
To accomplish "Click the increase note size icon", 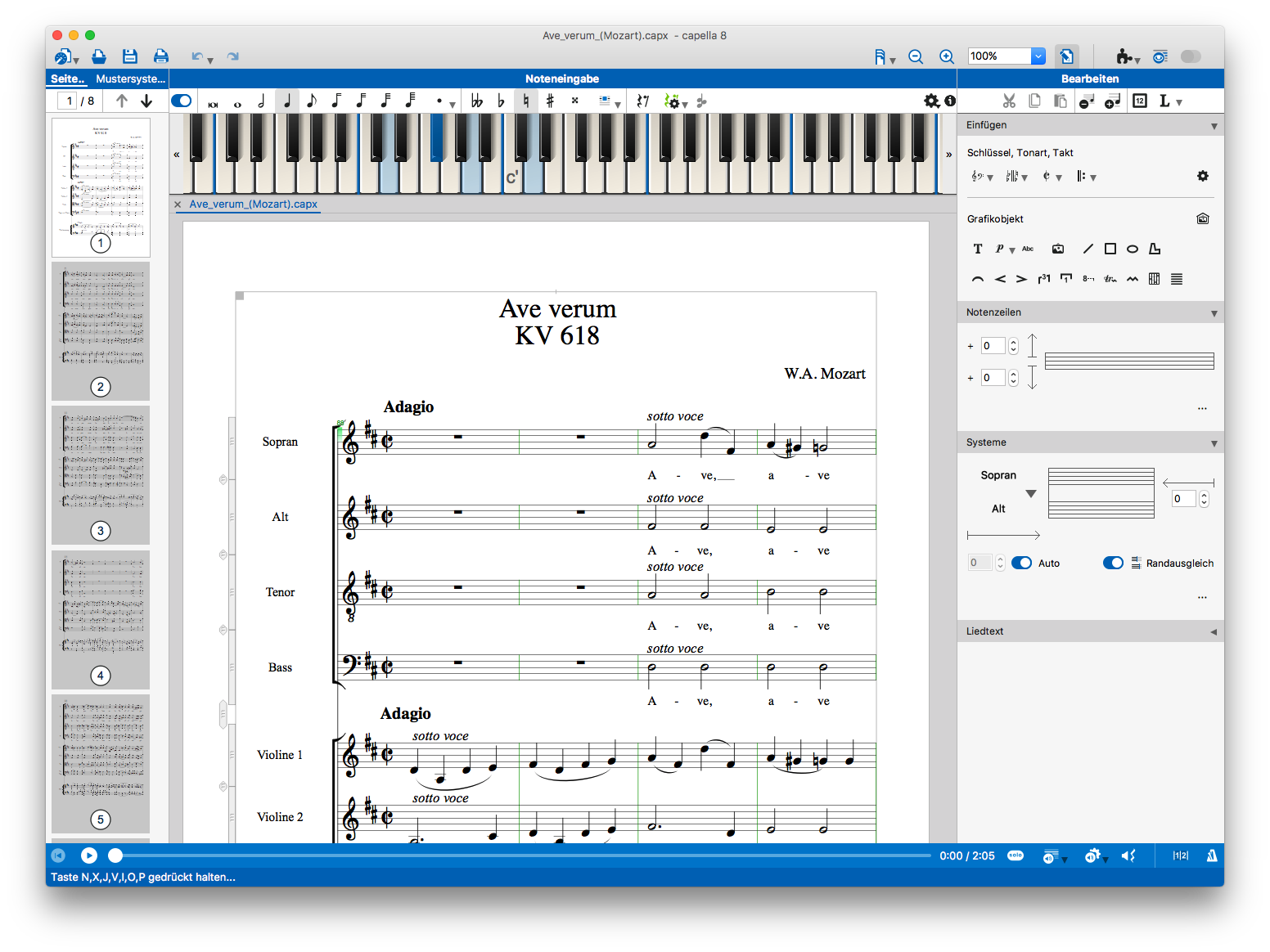I will [1112, 101].
